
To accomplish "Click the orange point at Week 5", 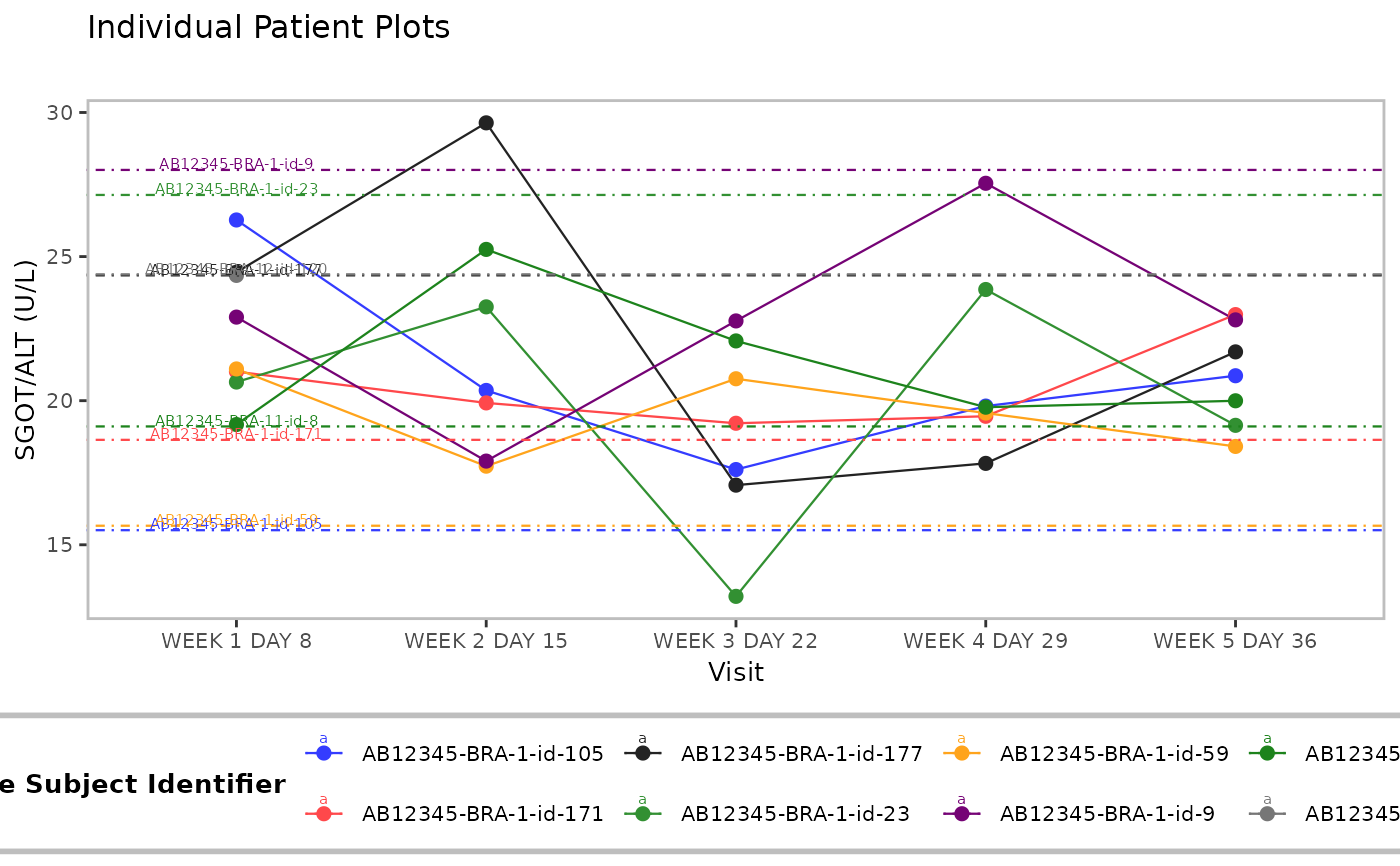I will click(1235, 446).
